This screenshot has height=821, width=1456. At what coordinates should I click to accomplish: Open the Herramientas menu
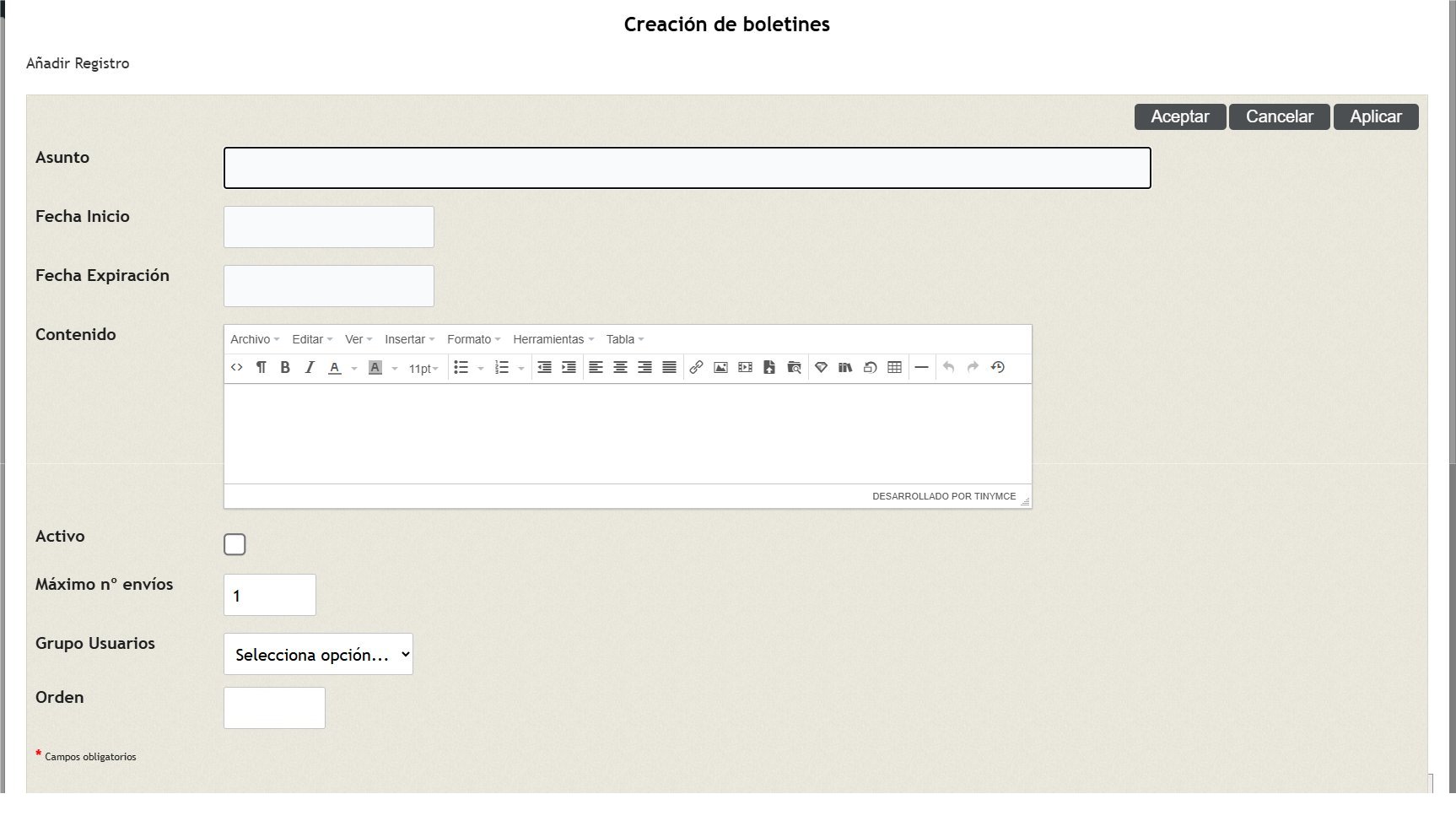pos(553,339)
